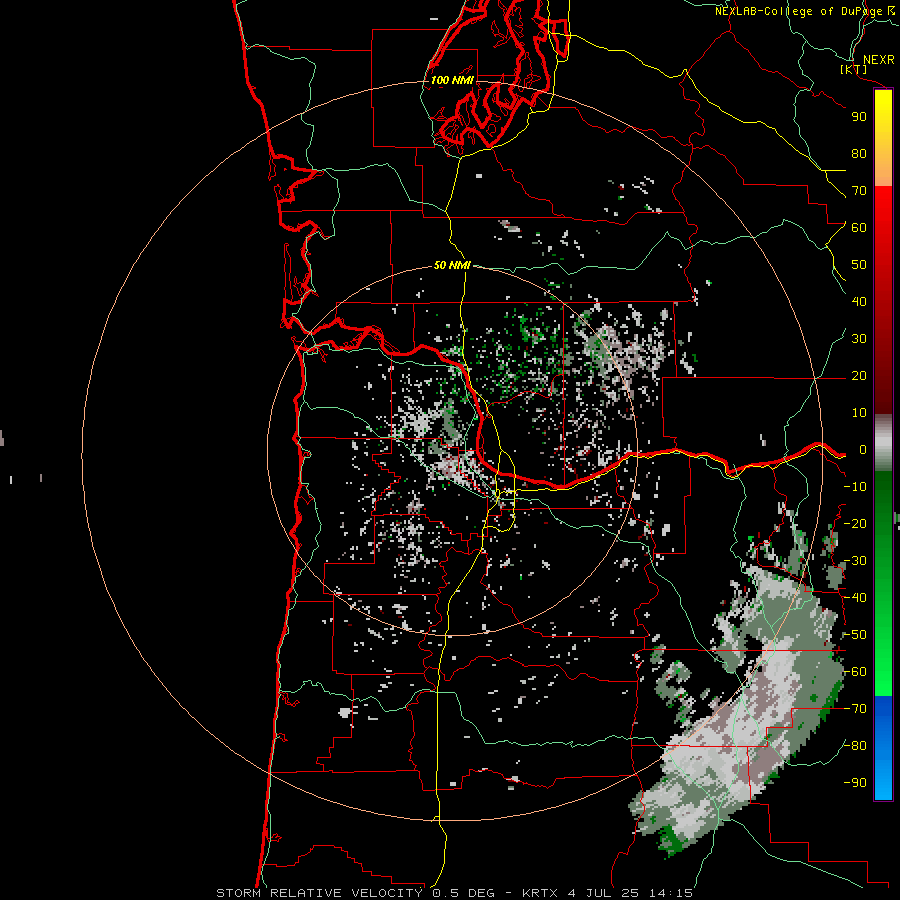The width and height of the screenshot is (900, 900).
Task: Select the -80 value on velocity scale
Action: tap(855, 746)
